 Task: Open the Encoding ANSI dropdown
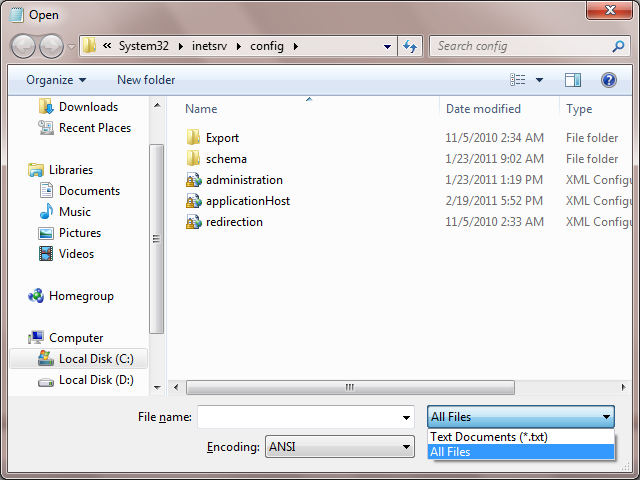(340, 448)
